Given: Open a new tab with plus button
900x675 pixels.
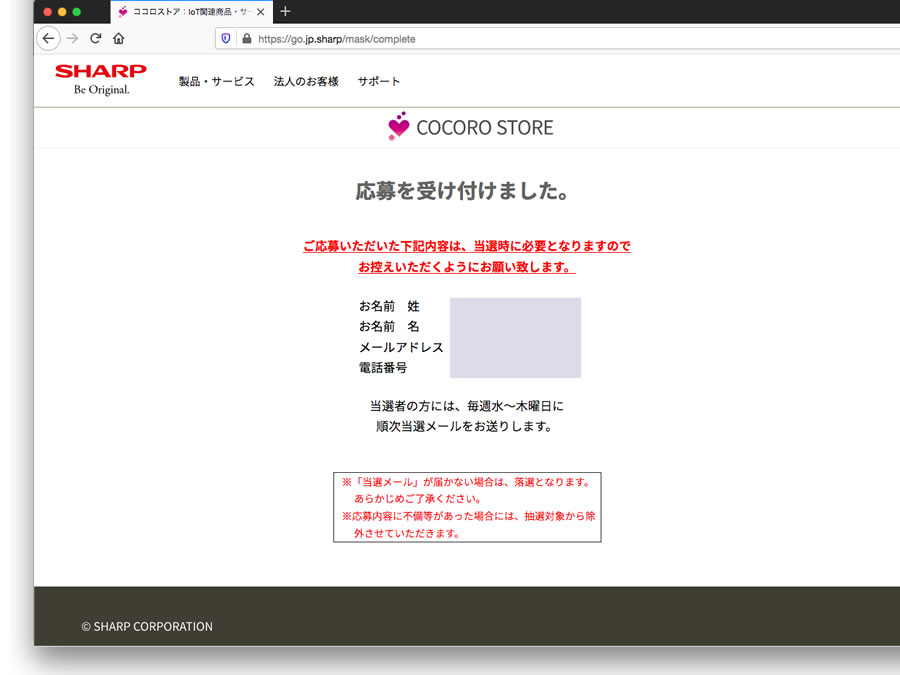Looking at the screenshot, I should [285, 11].
